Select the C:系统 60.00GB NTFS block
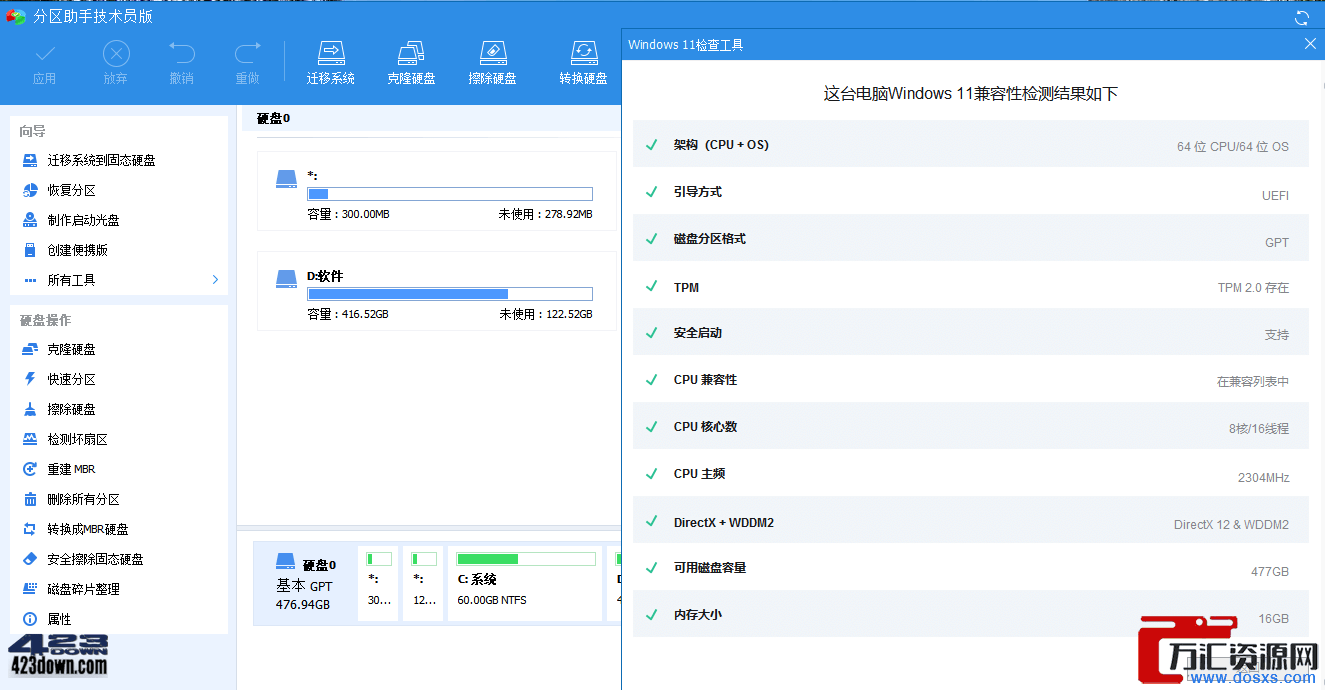 525,583
